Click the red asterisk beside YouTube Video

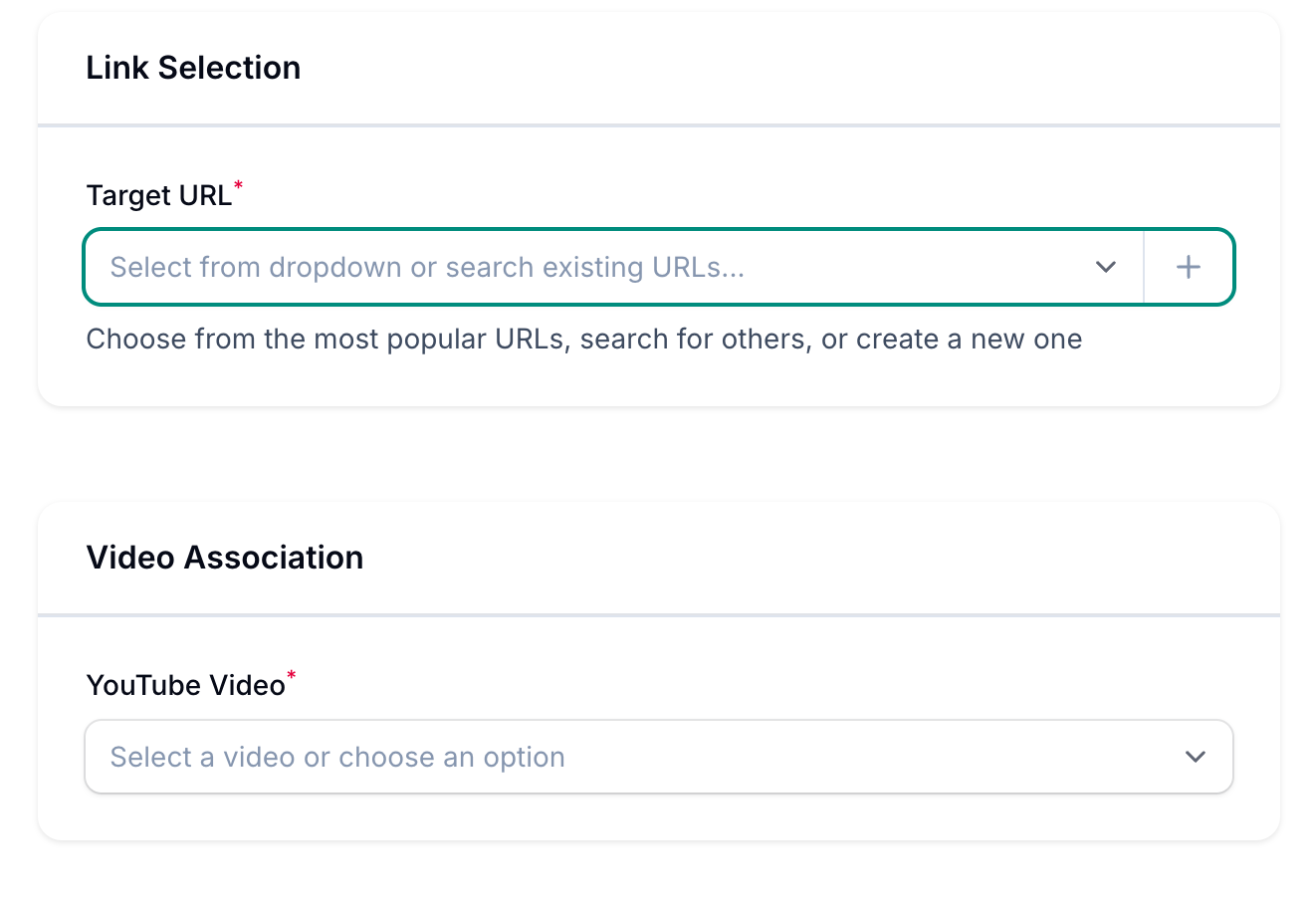[292, 676]
